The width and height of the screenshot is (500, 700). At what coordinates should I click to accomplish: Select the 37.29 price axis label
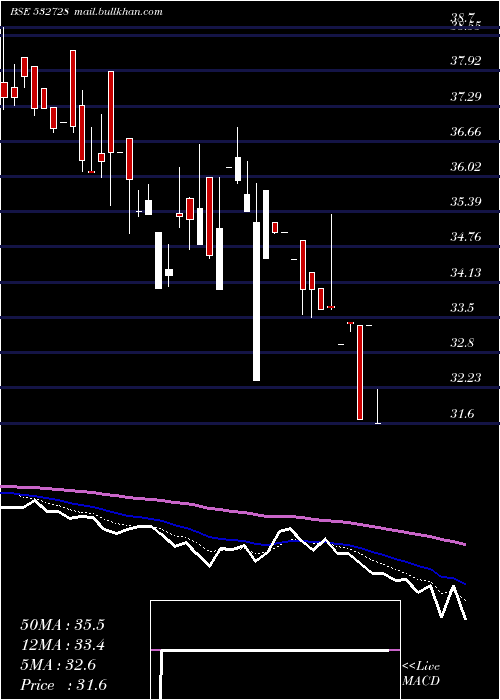tap(466, 96)
